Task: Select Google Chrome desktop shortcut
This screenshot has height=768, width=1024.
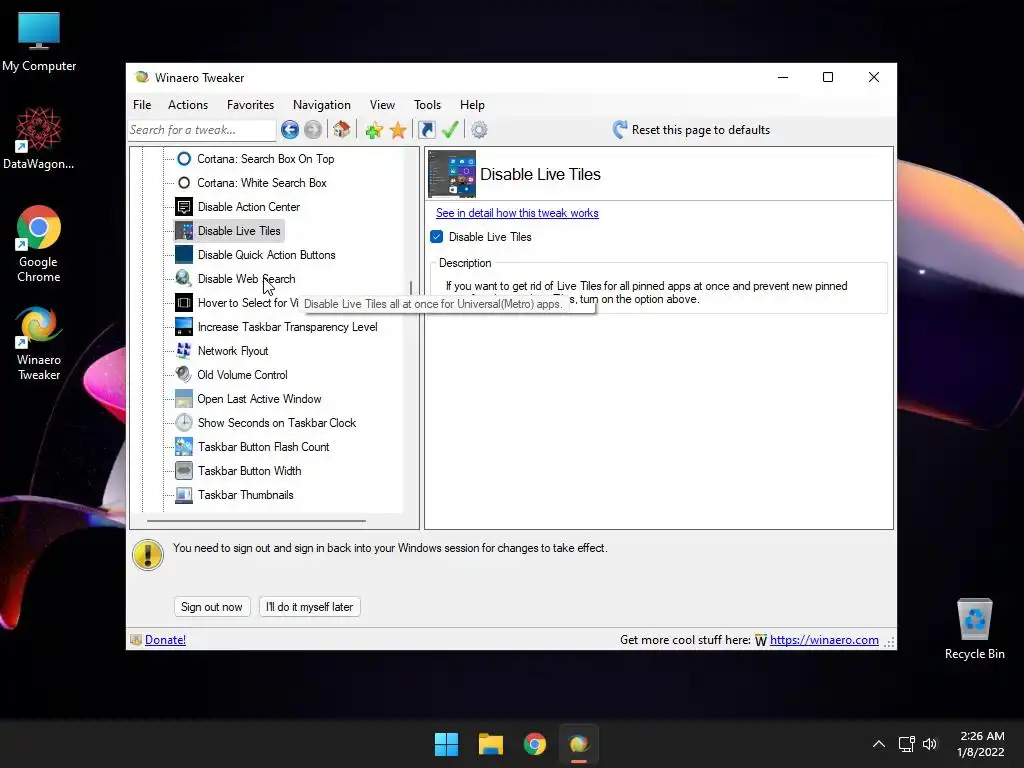Action: 39,244
